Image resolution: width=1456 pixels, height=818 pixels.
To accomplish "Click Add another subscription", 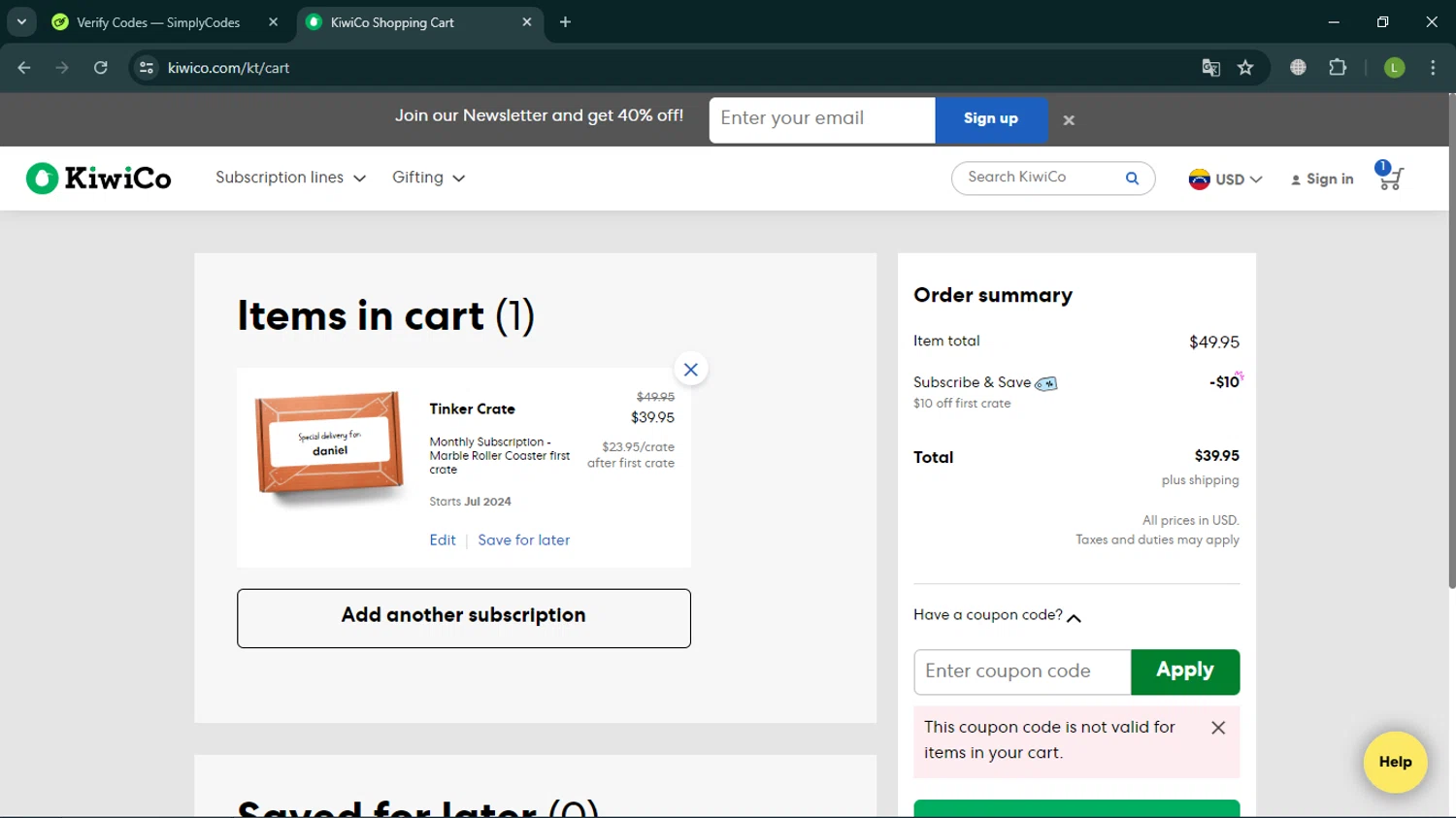I will coord(464,618).
